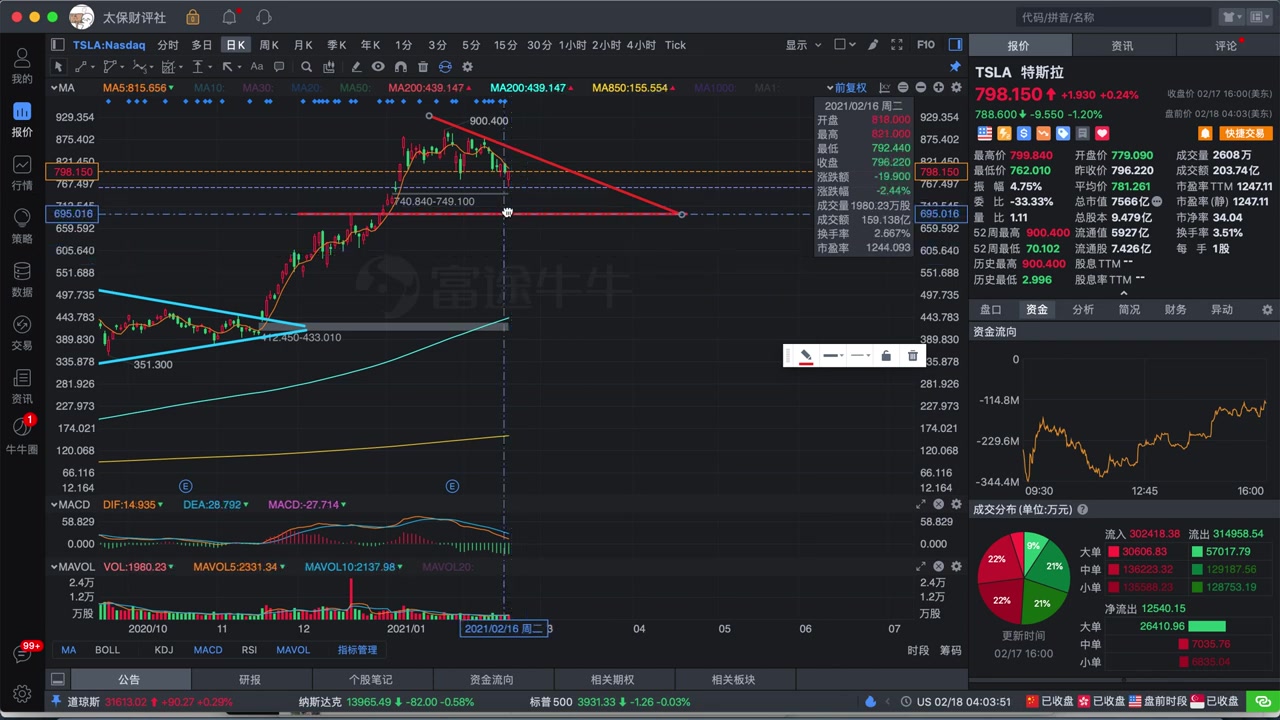Viewport: 1280px width, 720px height.
Task: Open the 资讯 news sidebar icon
Action: (21, 385)
